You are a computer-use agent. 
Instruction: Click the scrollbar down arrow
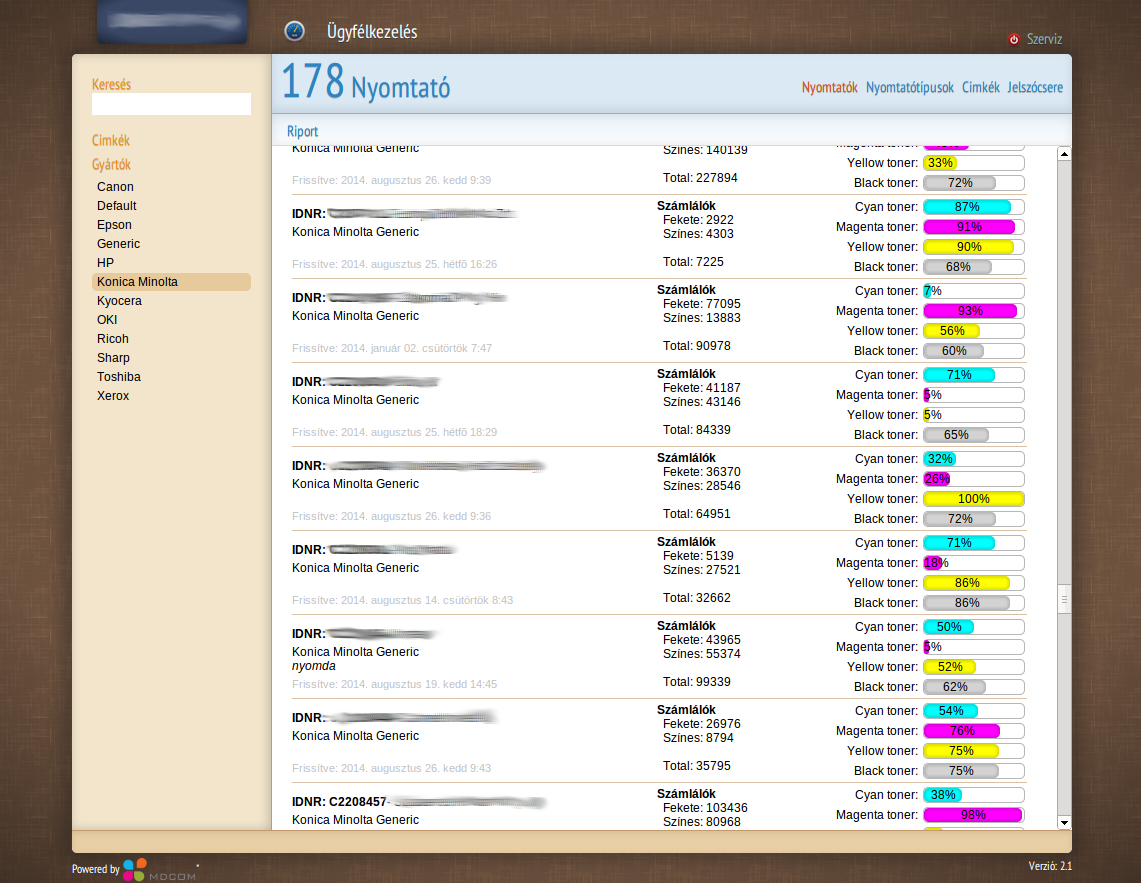click(x=1064, y=823)
